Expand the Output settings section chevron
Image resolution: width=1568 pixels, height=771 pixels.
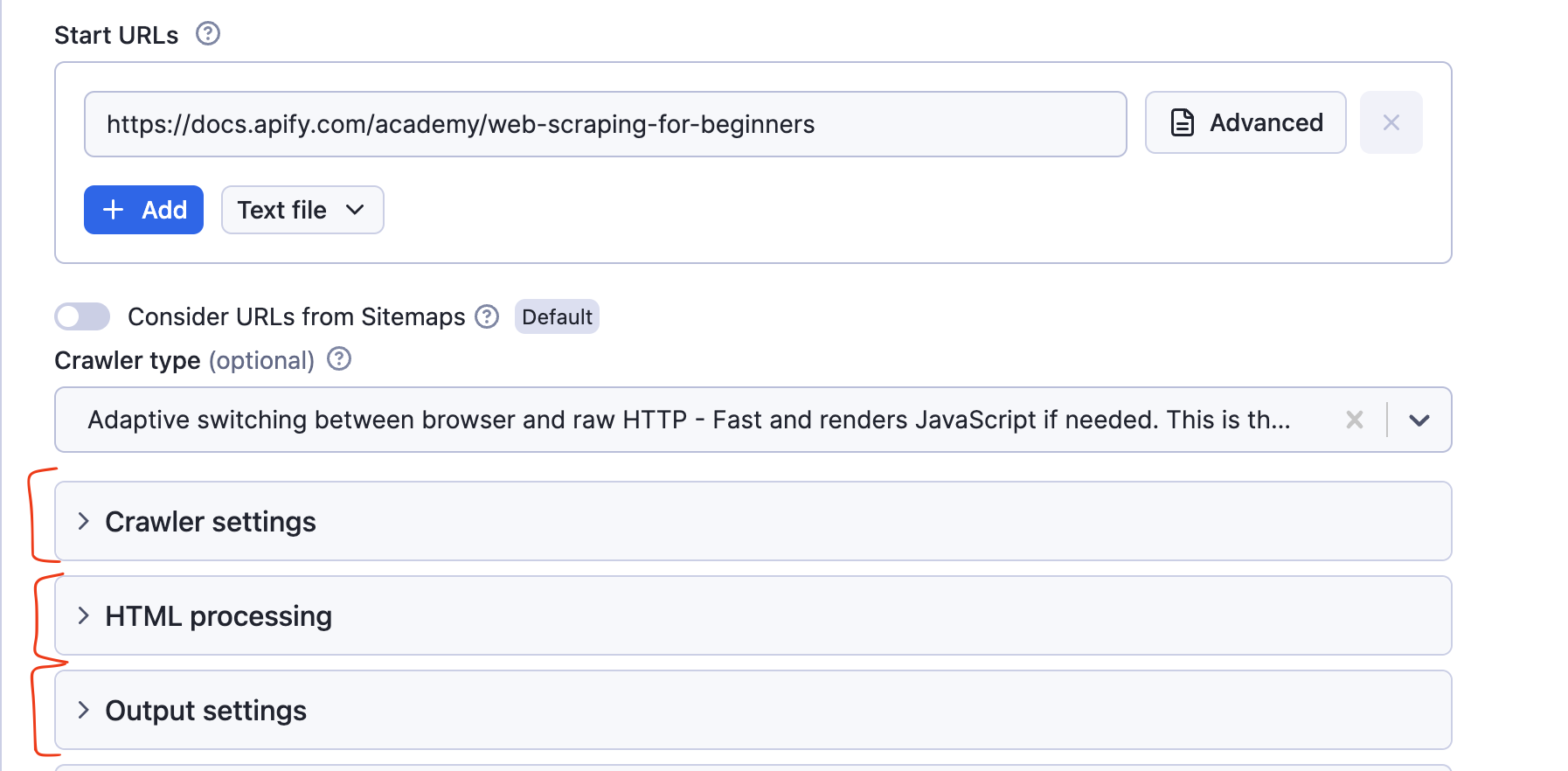point(84,711)
